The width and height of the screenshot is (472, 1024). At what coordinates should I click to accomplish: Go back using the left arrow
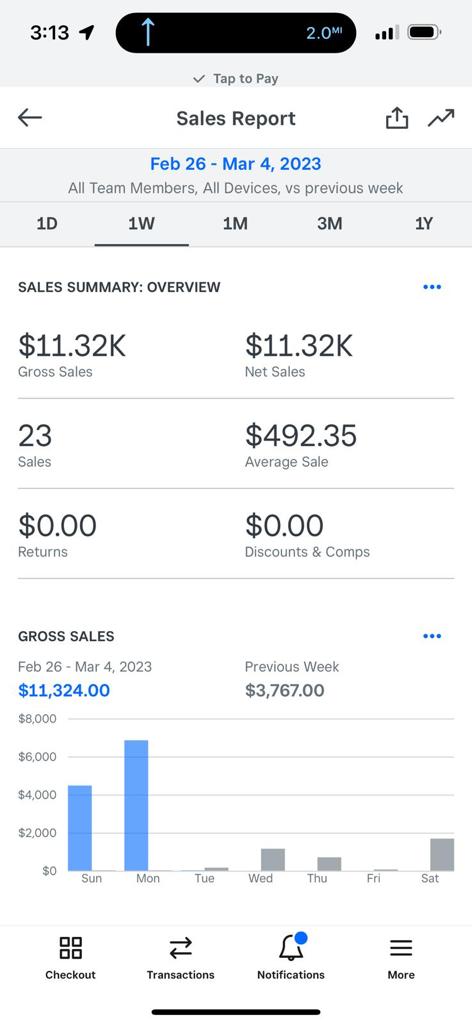click(x=30, y=118)
